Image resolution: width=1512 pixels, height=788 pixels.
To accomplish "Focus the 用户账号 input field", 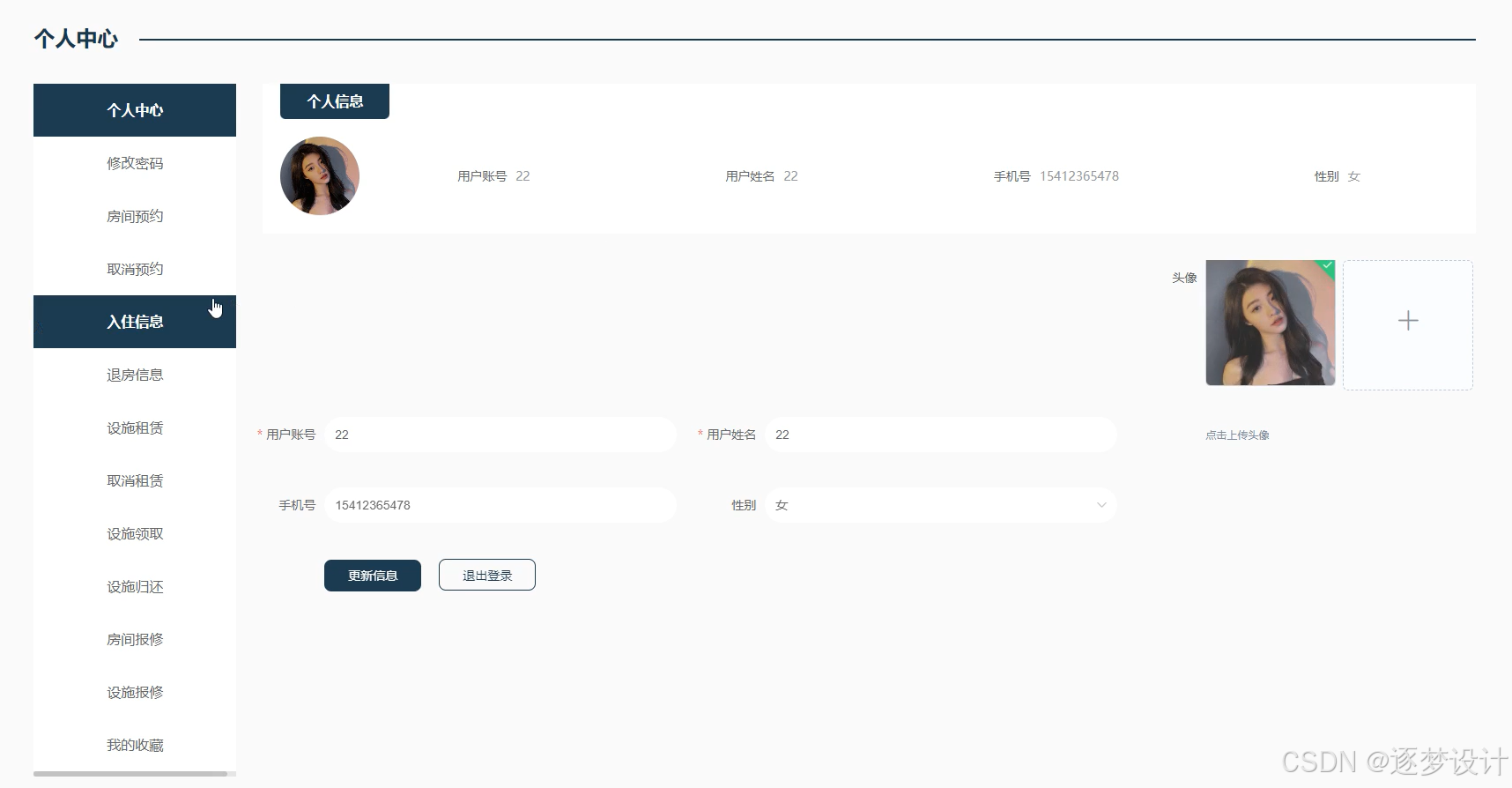I will [x=500, y=435].
